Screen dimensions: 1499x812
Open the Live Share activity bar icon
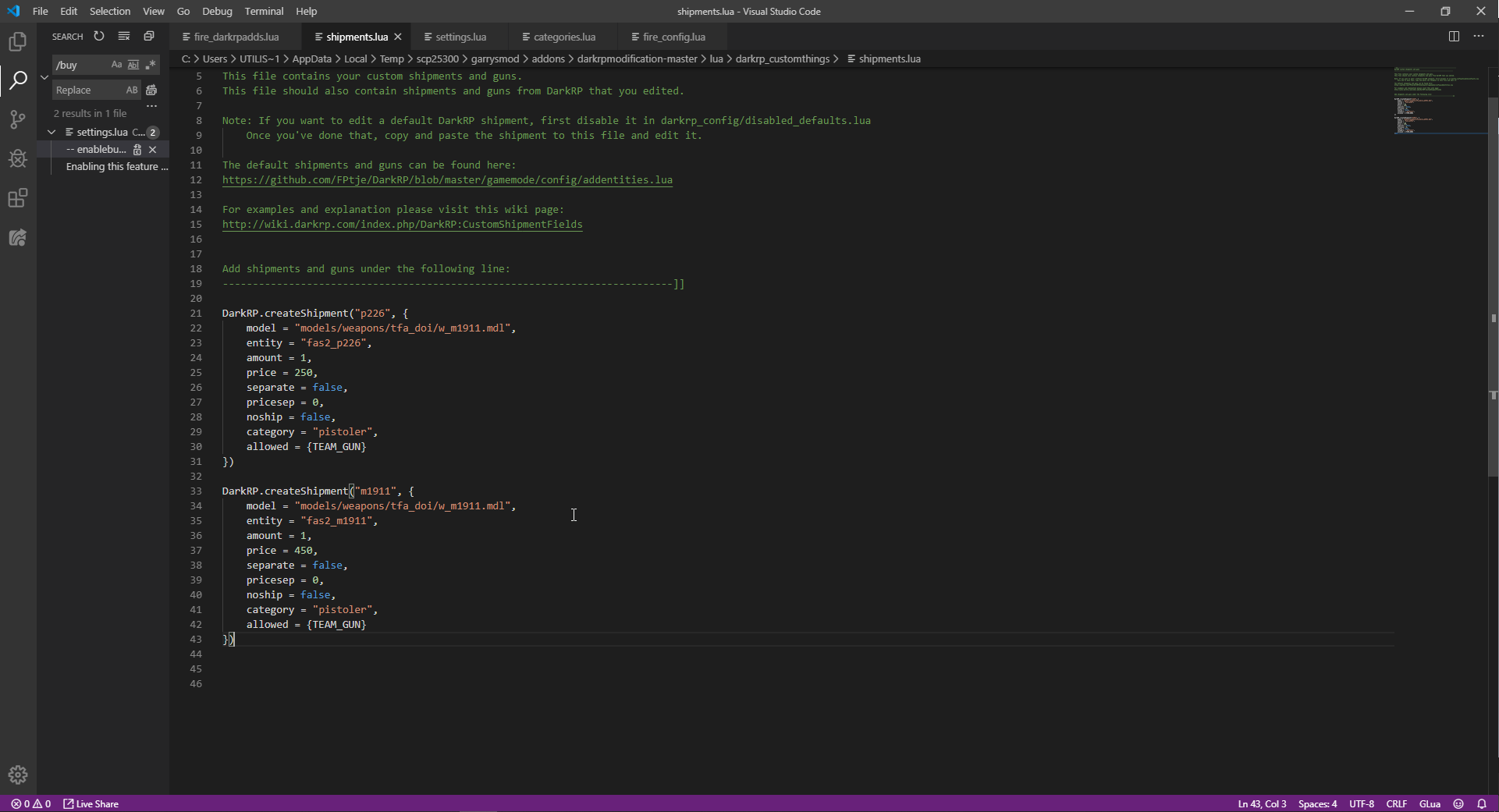18,237
